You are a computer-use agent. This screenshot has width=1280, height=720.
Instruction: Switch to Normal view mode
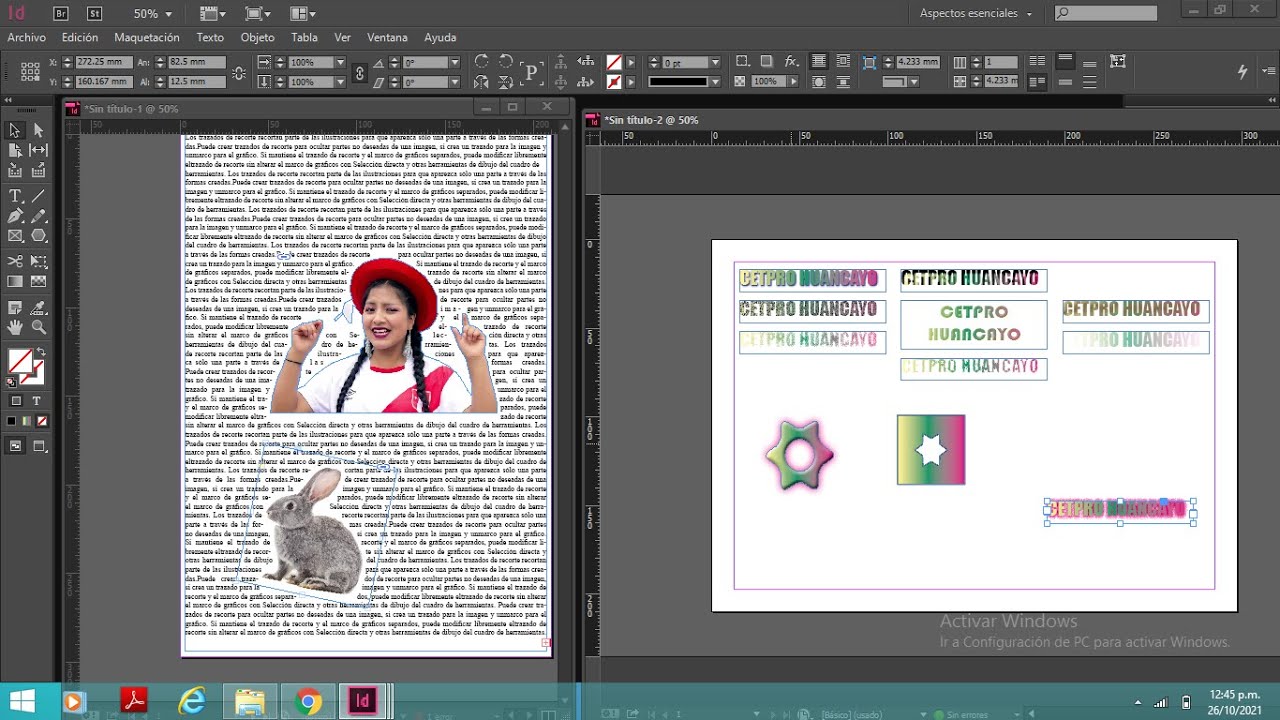(x=16, y=446)
